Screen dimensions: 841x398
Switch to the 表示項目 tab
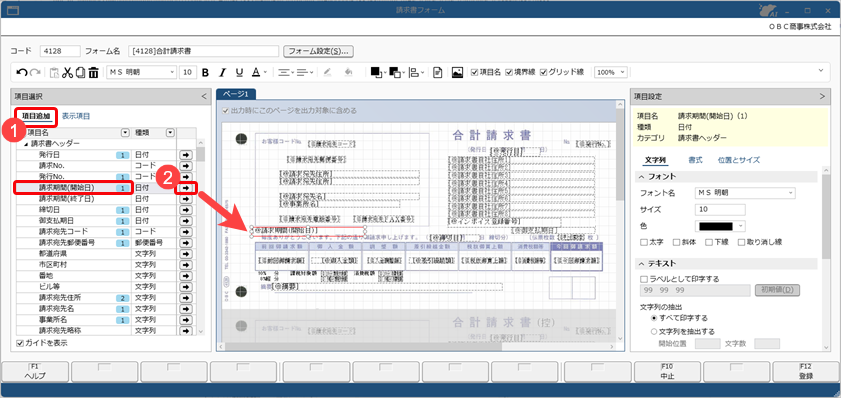(76, 115)
